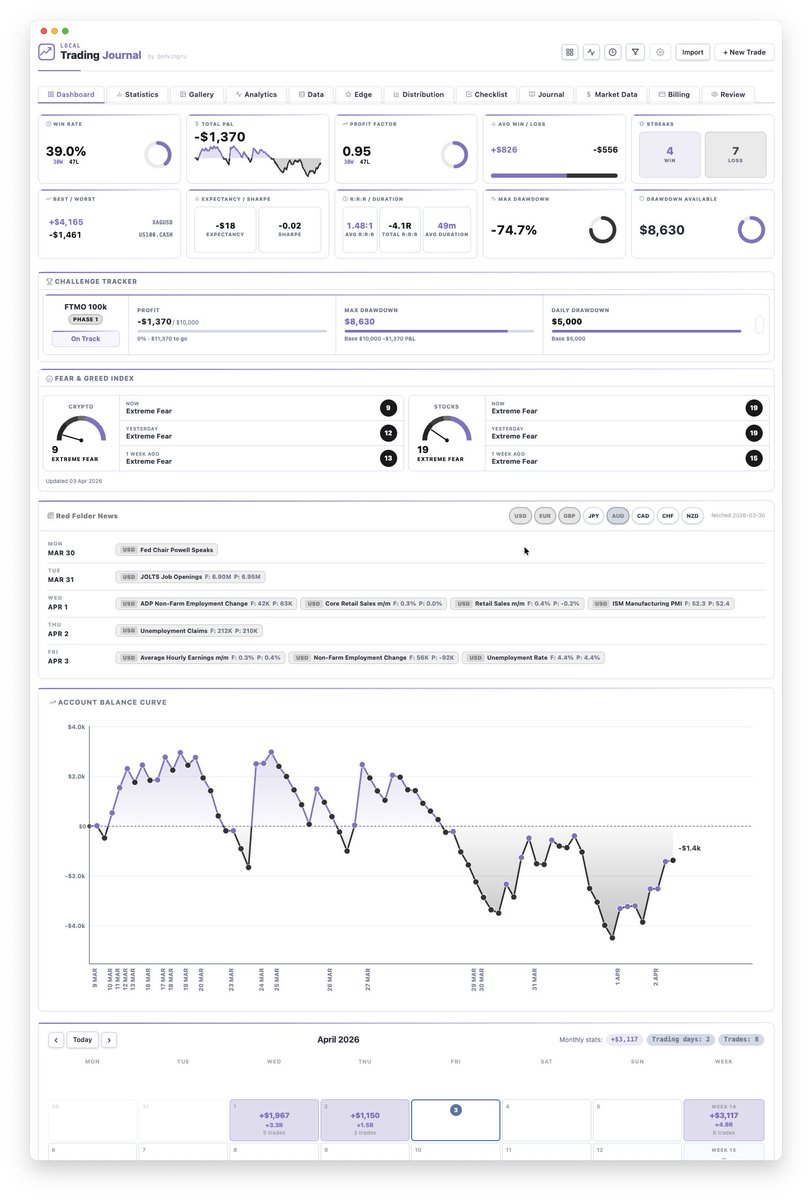Viewport: 812px width, 1200px height.
Task: Open the Billing tab
Action: click(x=674, y=95)
